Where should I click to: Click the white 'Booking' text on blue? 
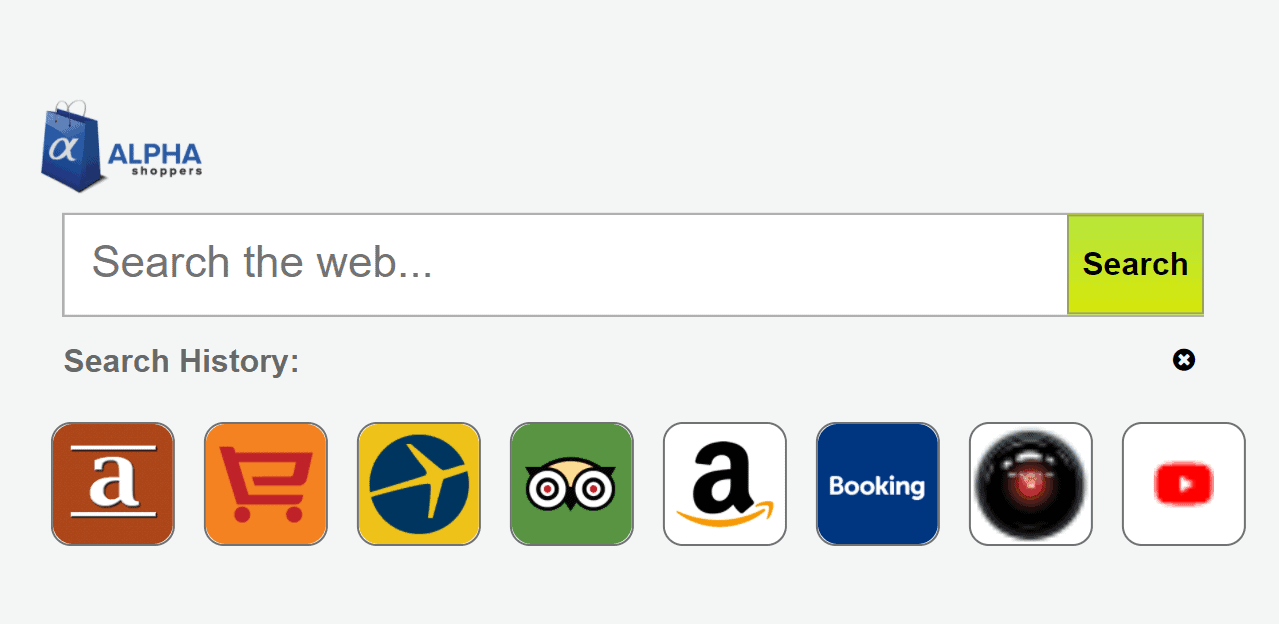(x=877, y=487)
